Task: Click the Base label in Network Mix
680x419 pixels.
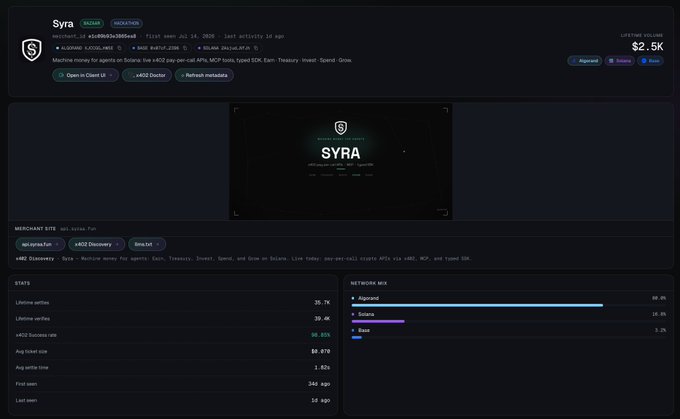Action: [364, 331]
